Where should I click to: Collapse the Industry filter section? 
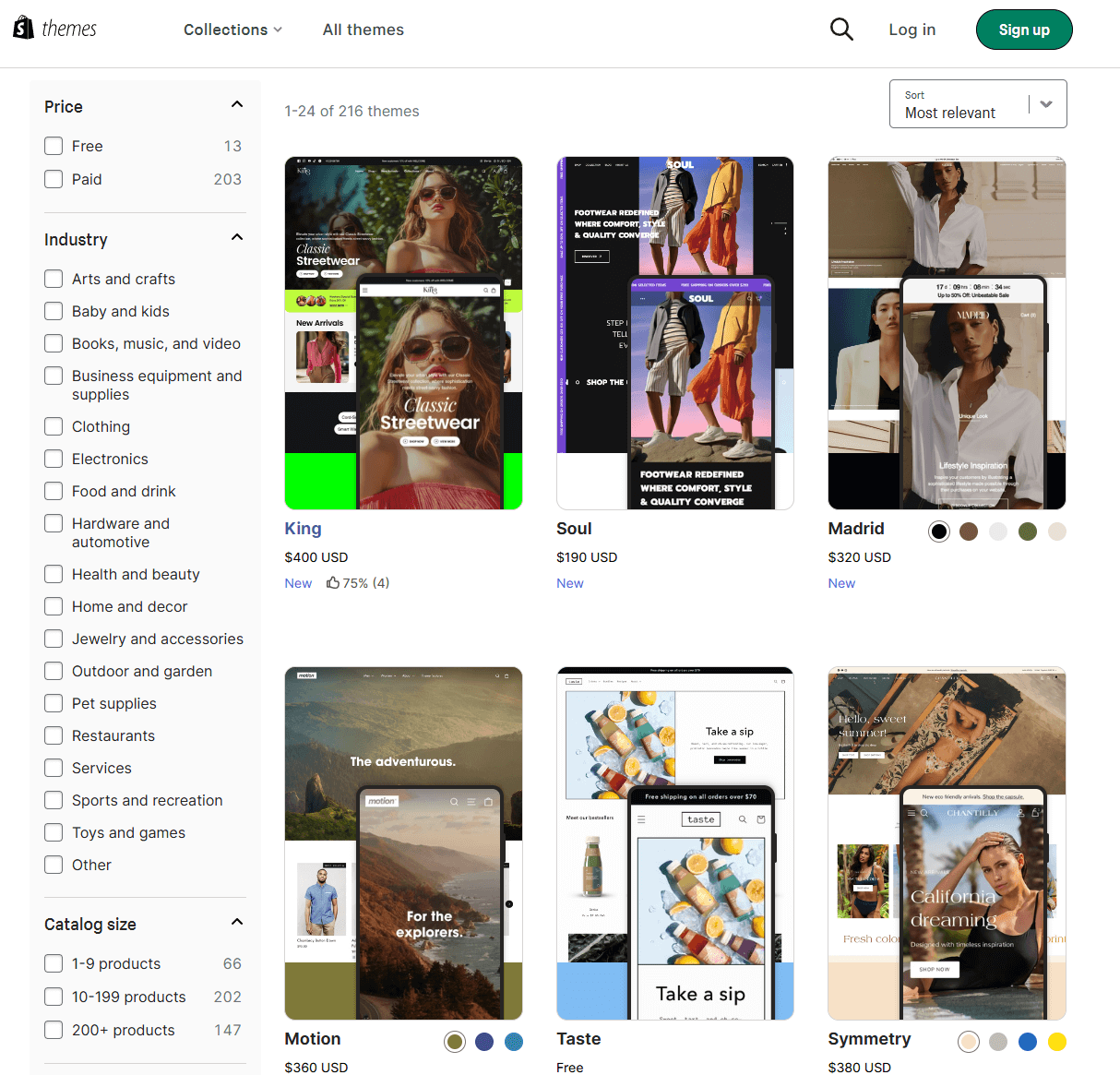click(x=236, y=237)
